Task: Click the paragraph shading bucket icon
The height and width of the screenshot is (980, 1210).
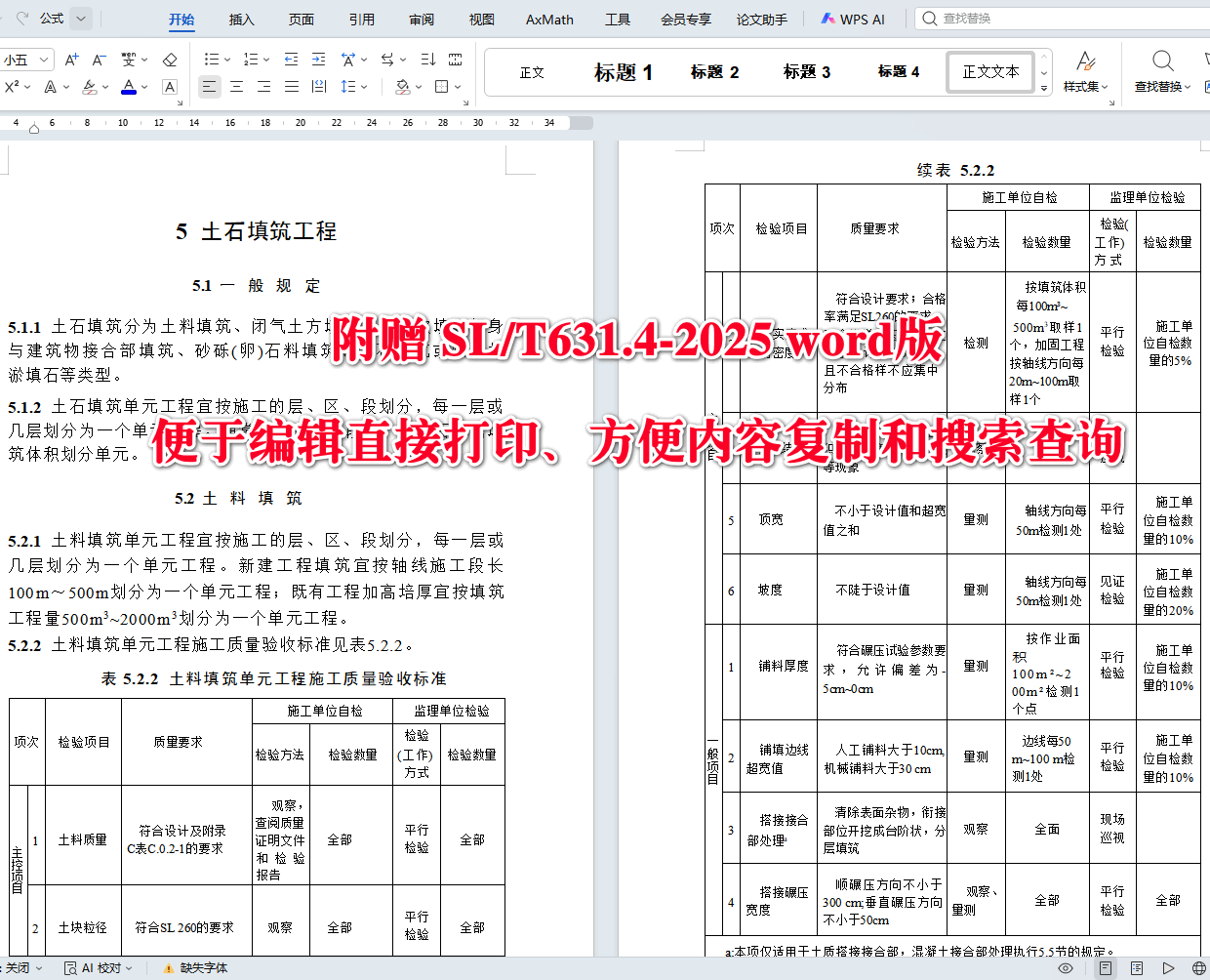Action: point(402,87)
